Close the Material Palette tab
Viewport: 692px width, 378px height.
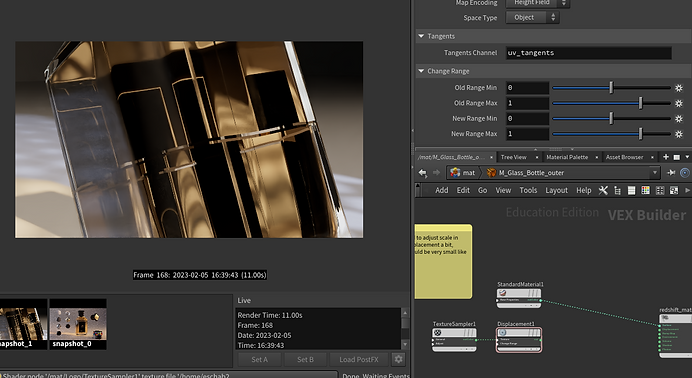596,157
